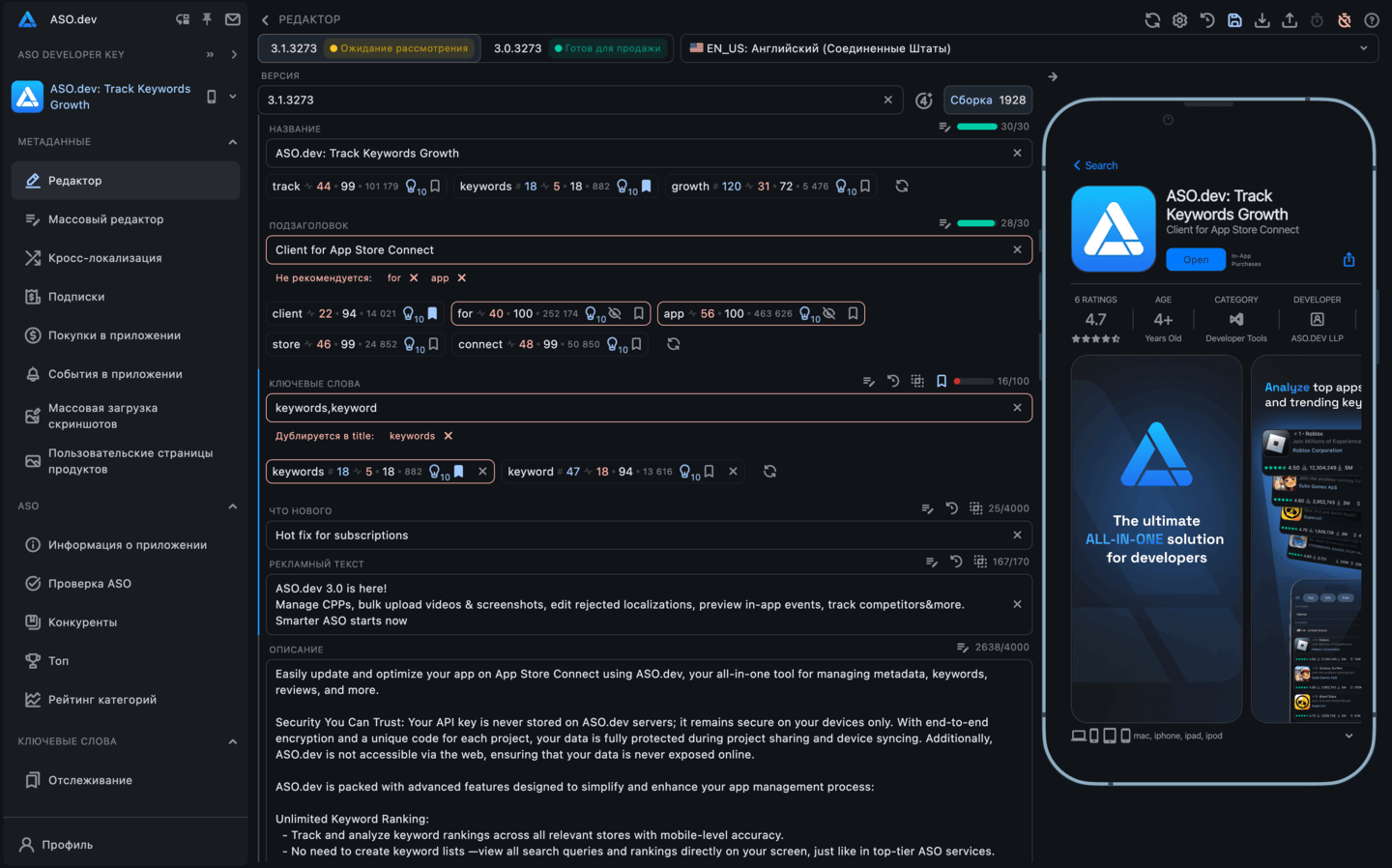The height and width of the screenshot is (868, 1392).
Task: Click the download metadata icon
Action: [x=1262, y=19]
